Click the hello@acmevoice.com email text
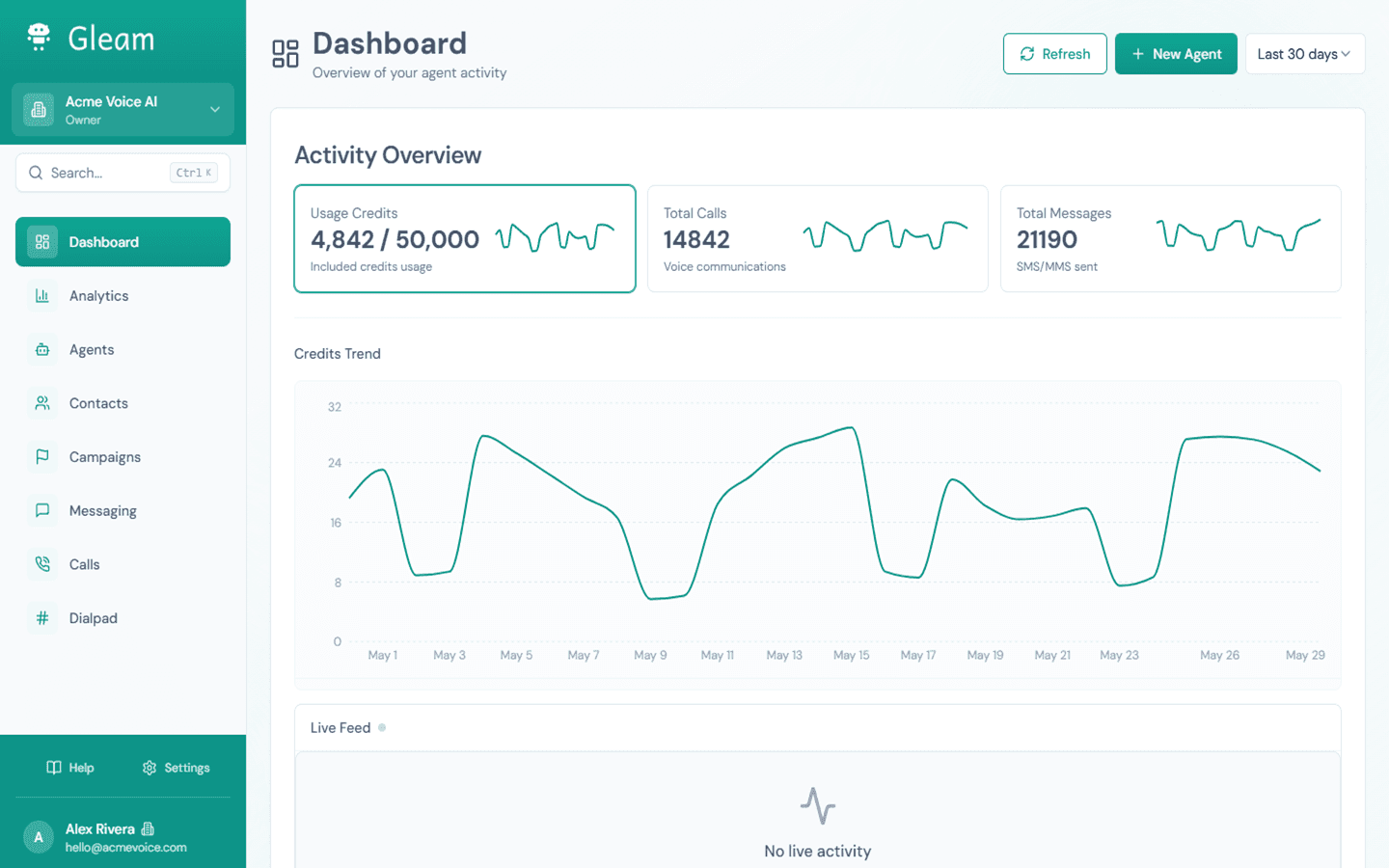This screenshot has height=868, width=1389. coord(126,848)
